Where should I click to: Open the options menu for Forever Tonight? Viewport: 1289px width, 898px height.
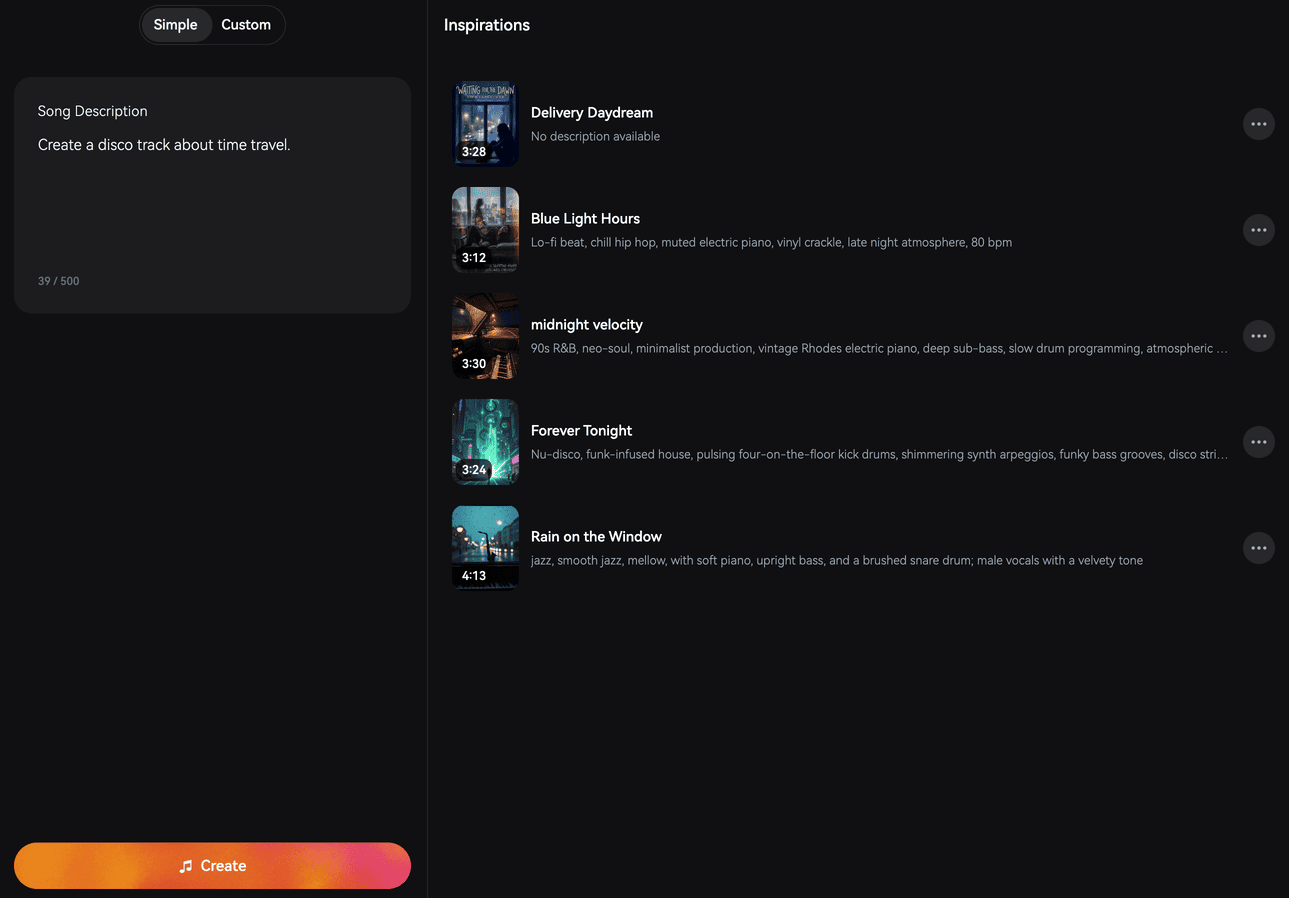pyautogui.click(x=1258, y=441)
